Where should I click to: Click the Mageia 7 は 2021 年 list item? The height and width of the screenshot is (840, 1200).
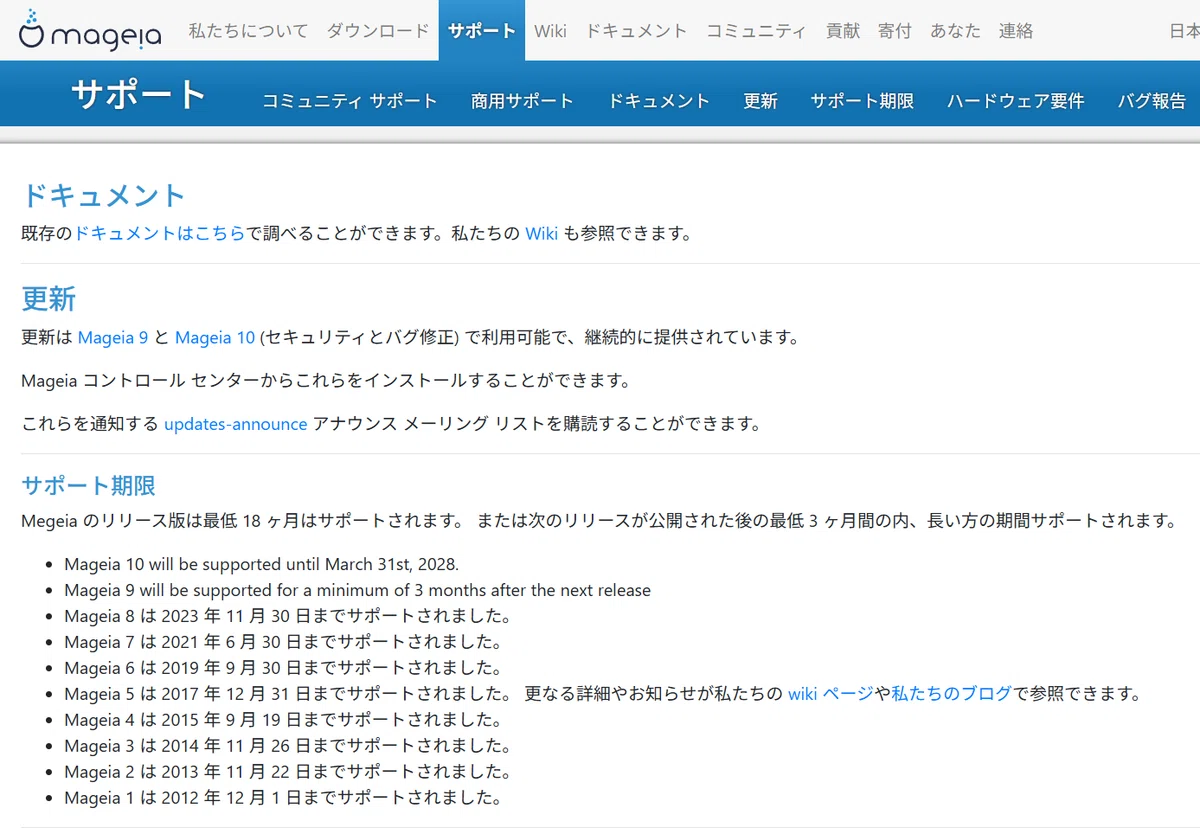click(283, 642)
